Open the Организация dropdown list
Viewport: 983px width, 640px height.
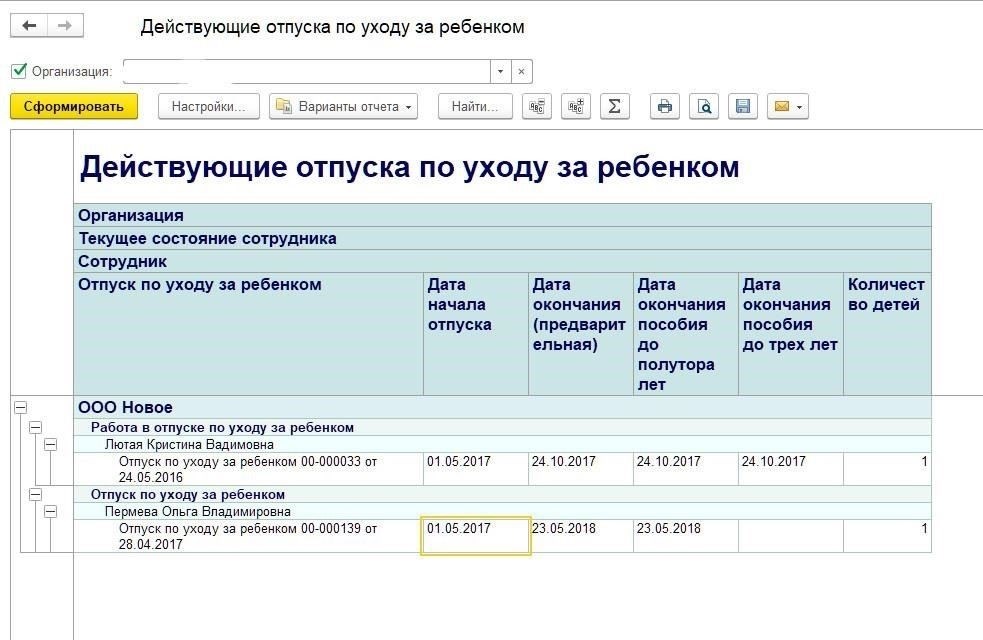coord(500,71)
